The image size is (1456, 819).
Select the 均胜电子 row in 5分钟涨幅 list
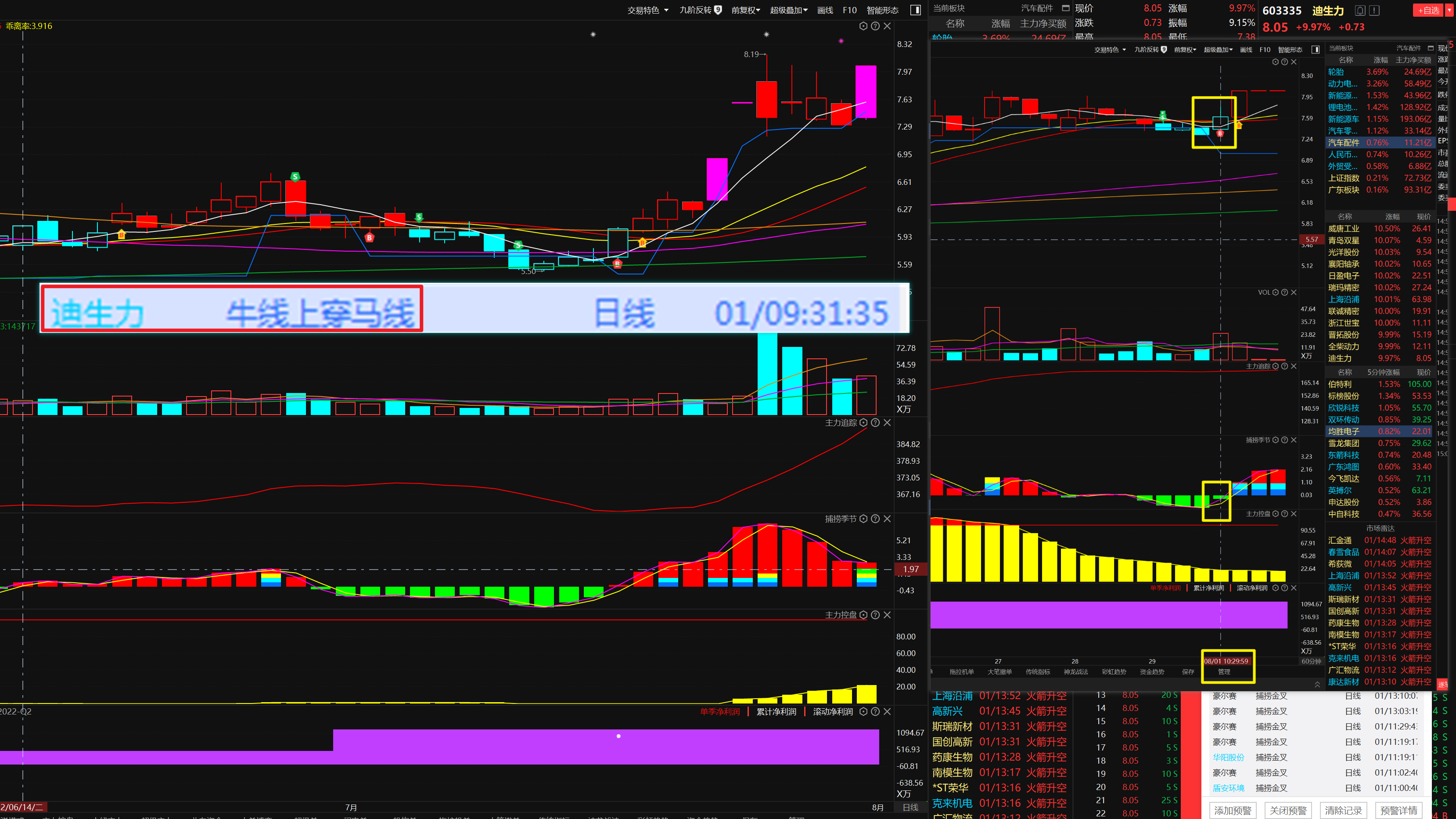click(x=1380, y=432)
